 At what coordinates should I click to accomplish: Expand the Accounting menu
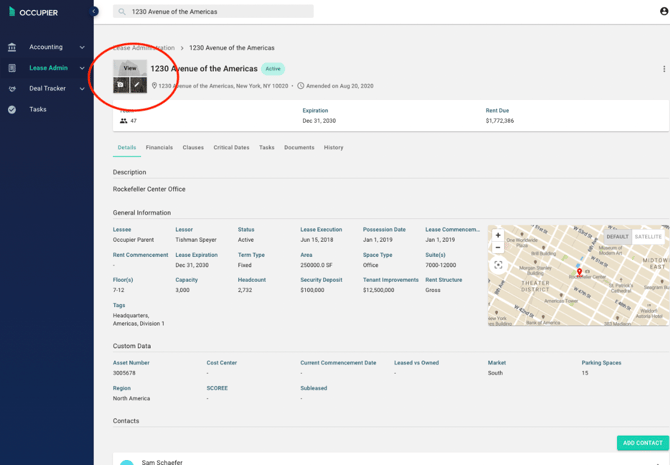point(82,47)
